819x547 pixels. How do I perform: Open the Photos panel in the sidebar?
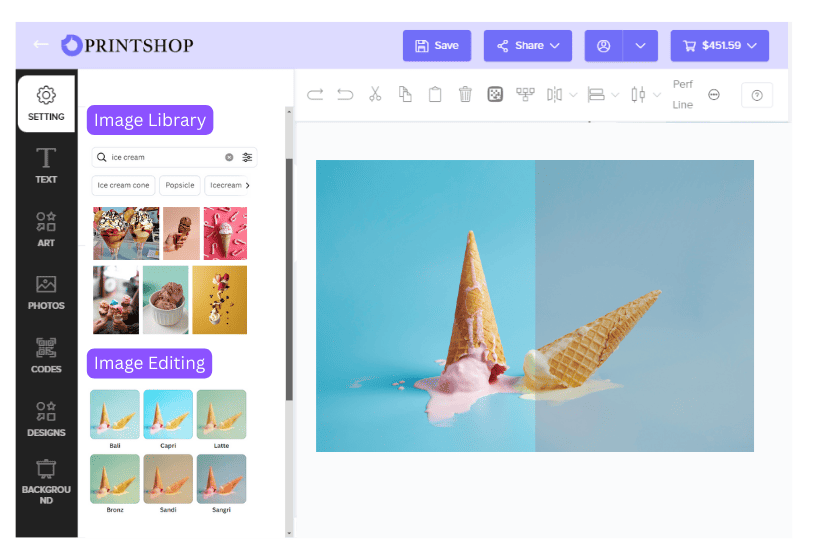click(x=46, y=293)
